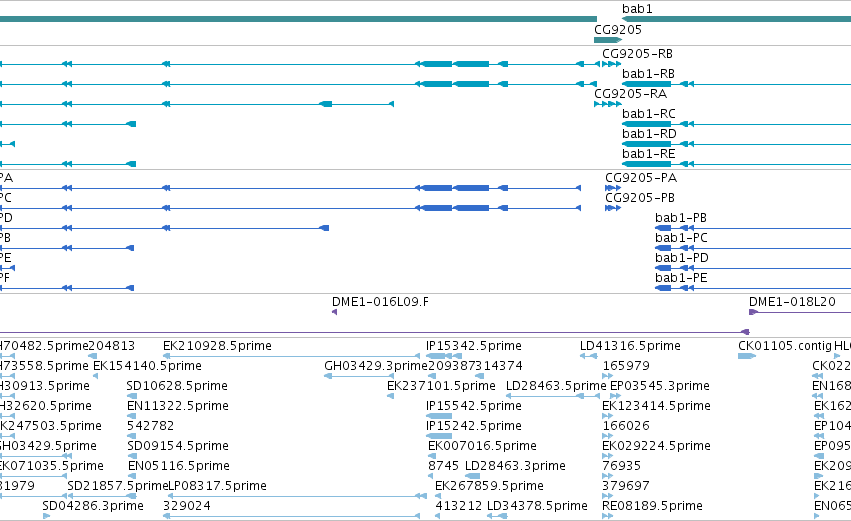Select the 166026 feature label
Screen dimensions: 851x521
pos(626,427)
